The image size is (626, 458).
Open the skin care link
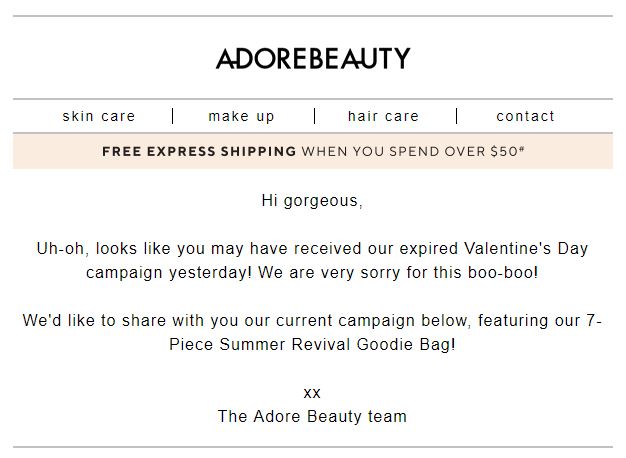[99, 116]
